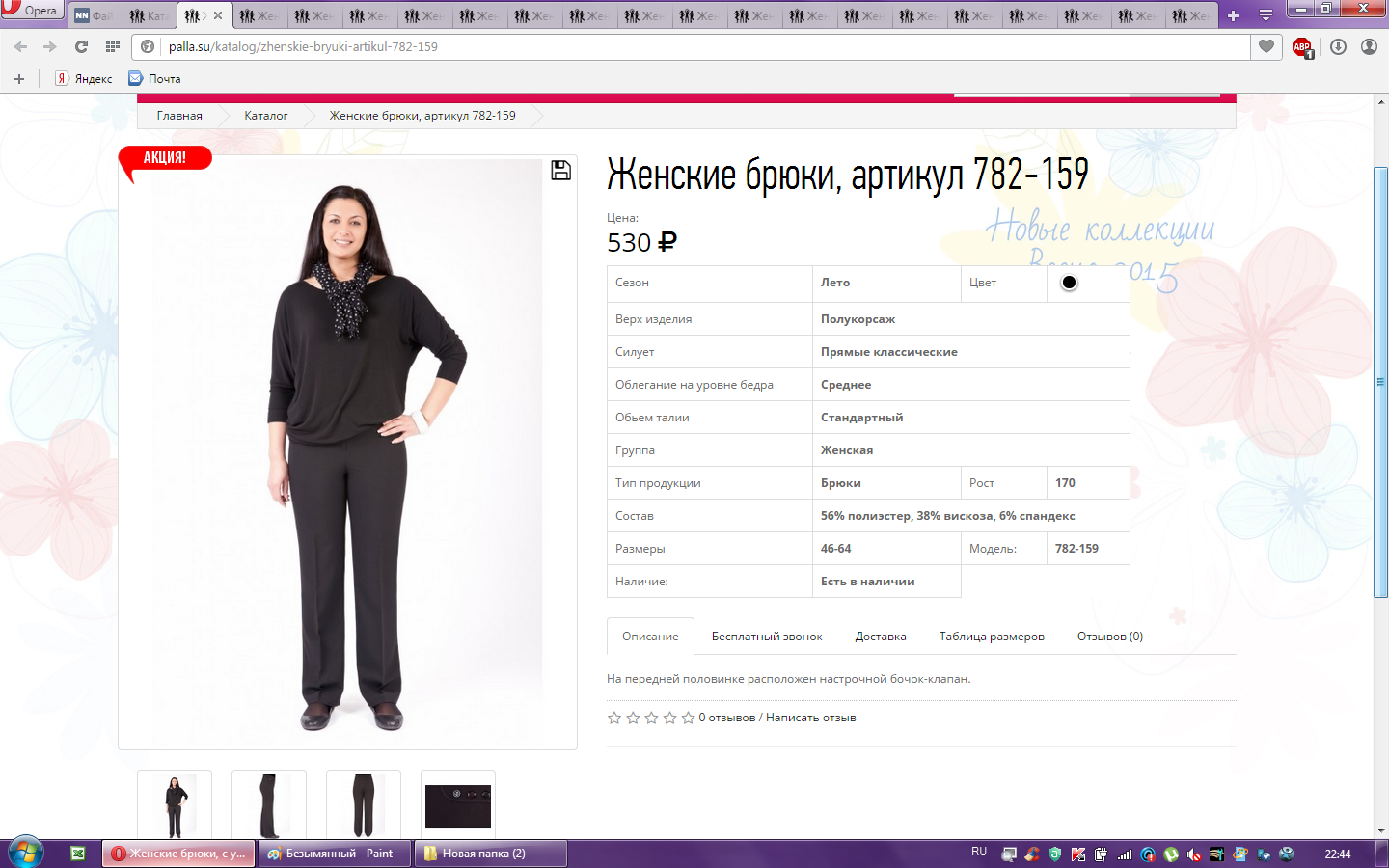
Task: Open the Adblock Plus extension icon
Action: point(1302,47)
